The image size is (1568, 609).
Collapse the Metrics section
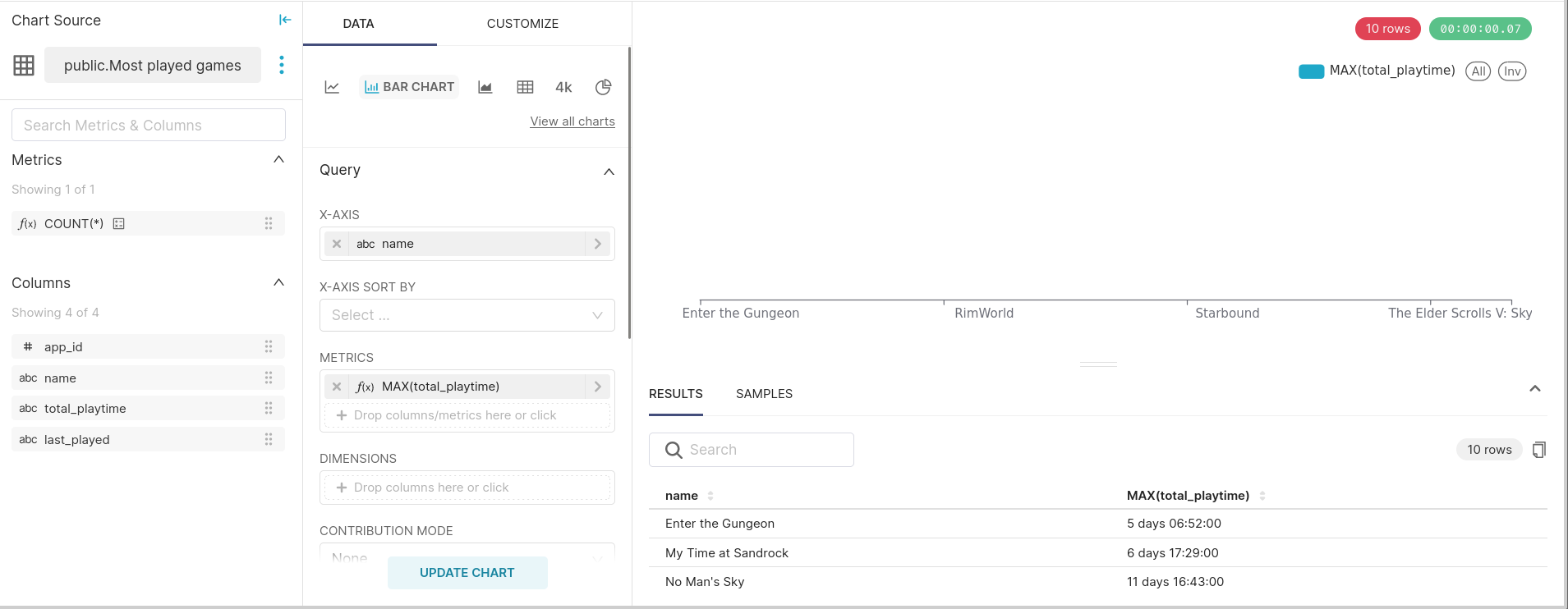pos(278,159)
